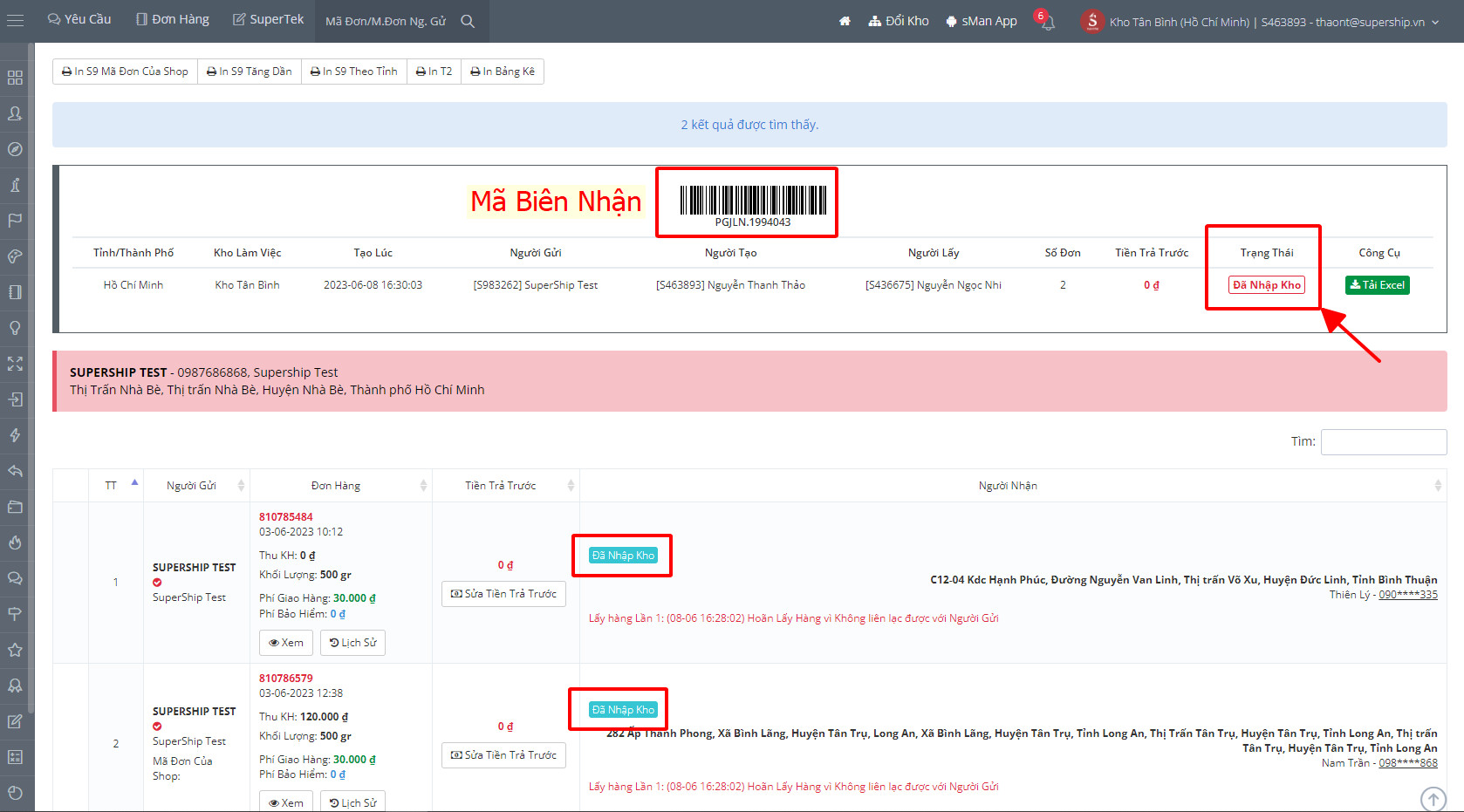Click In S9 Tăng Dần button

point(250,72)
